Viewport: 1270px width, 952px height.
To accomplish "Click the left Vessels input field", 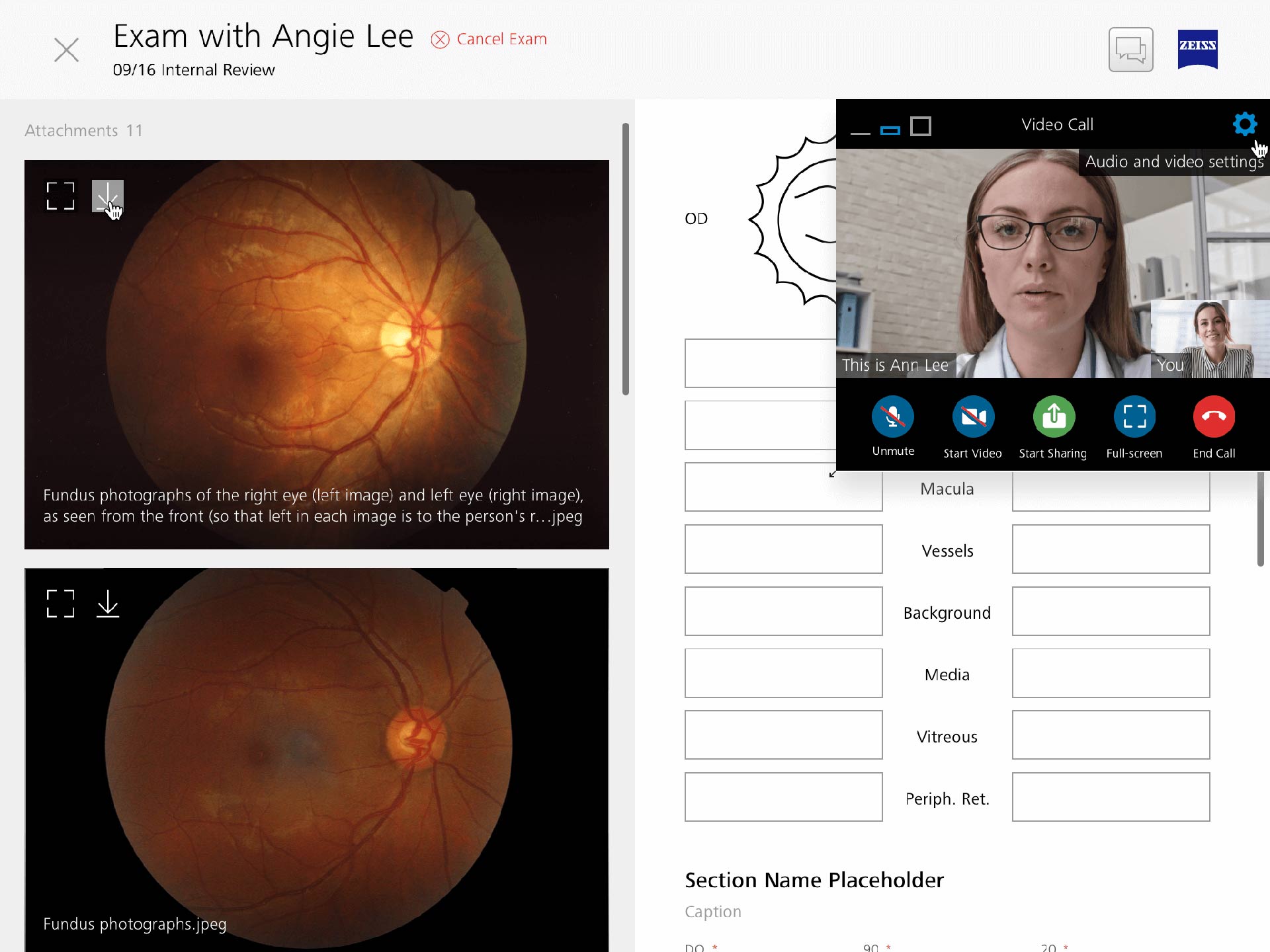I will (783, 549).
